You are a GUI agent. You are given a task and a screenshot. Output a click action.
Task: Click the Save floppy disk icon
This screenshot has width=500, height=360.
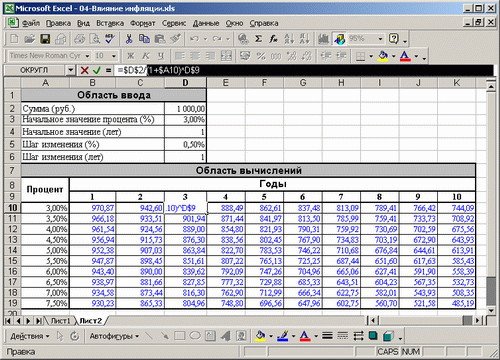click(45, 39)
